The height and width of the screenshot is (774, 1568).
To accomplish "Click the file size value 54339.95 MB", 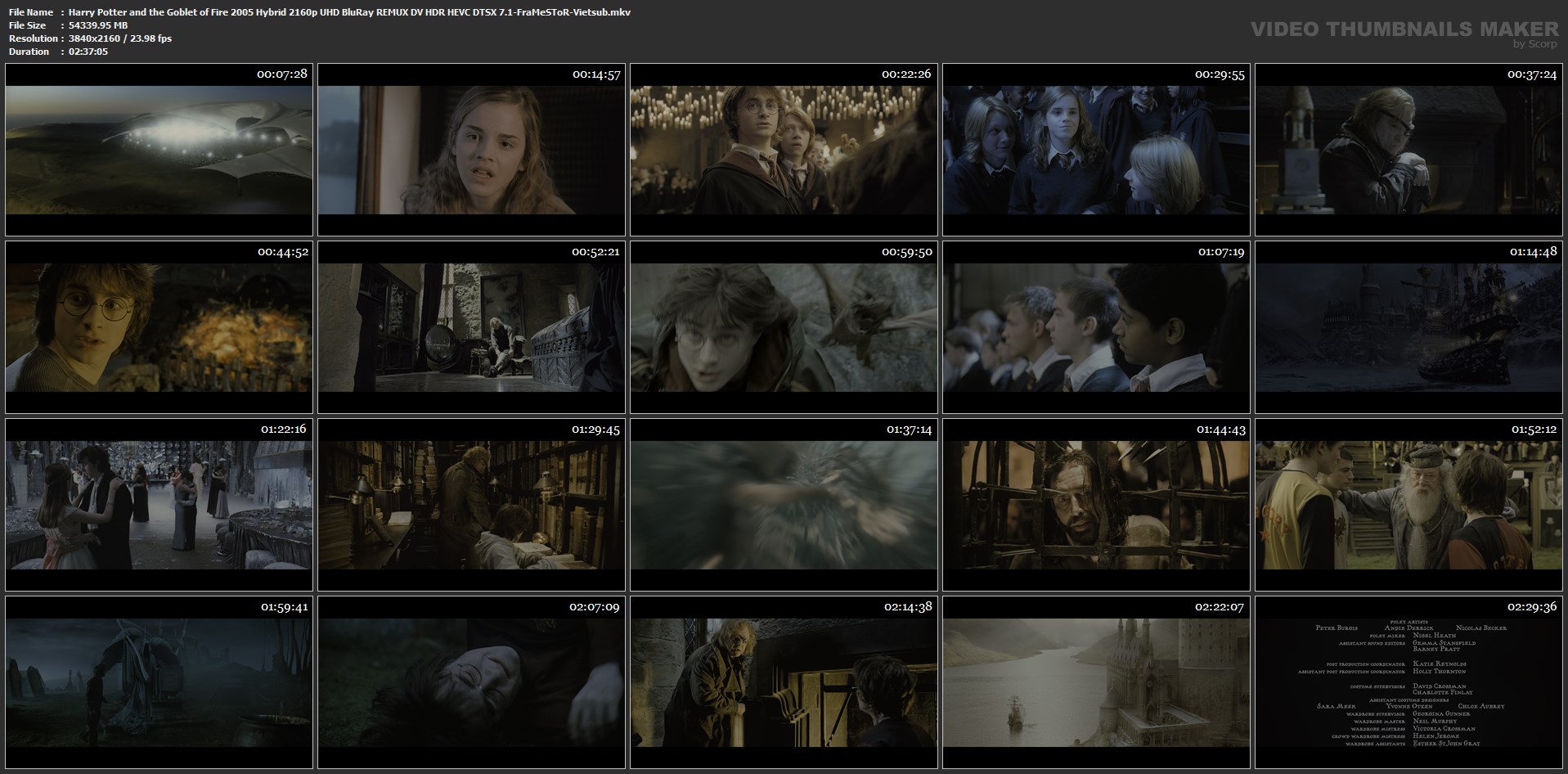I will pyautogui.click(x=98, y=25).
